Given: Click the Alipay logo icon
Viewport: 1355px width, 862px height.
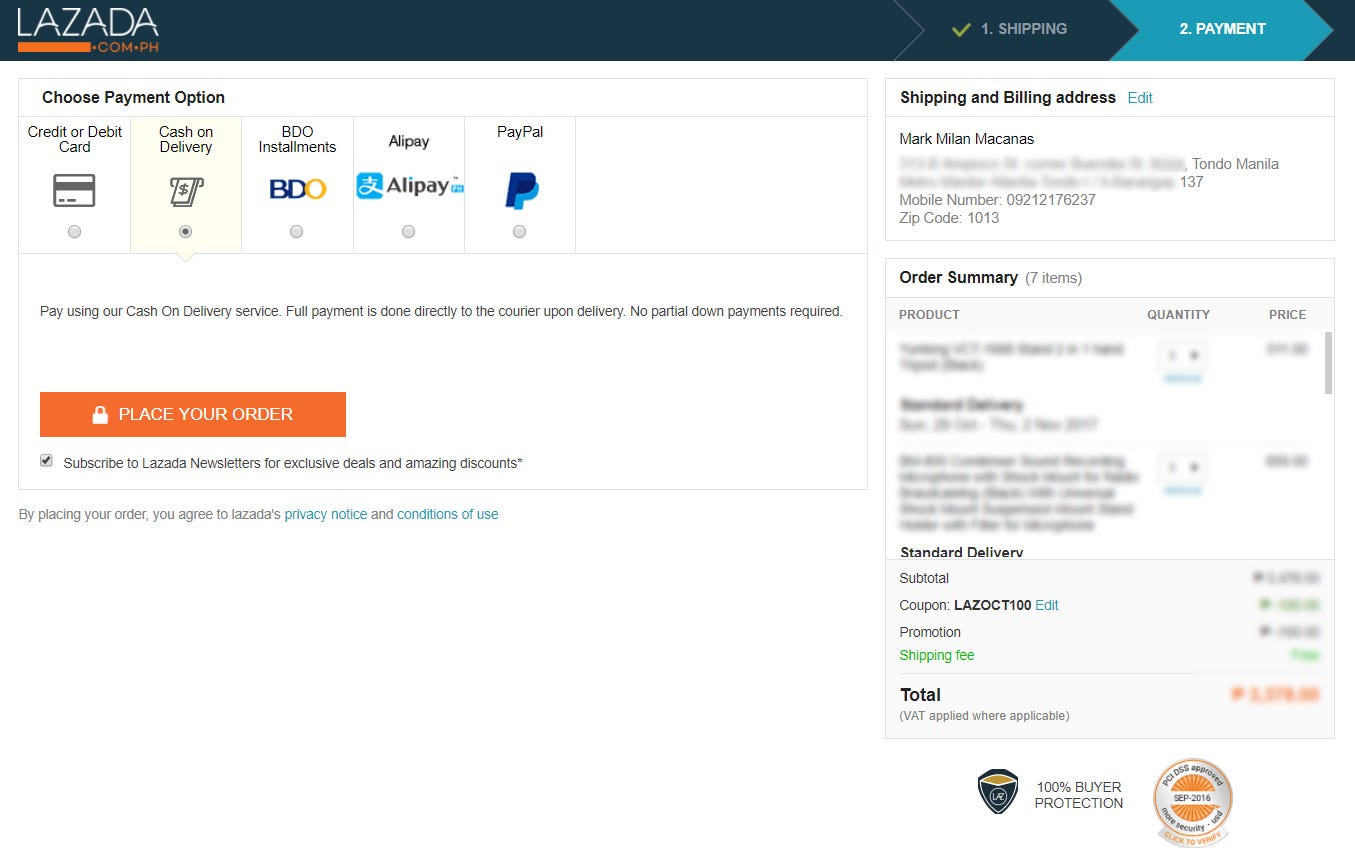Looking at the screenshot, I should [x=409, y=186].
